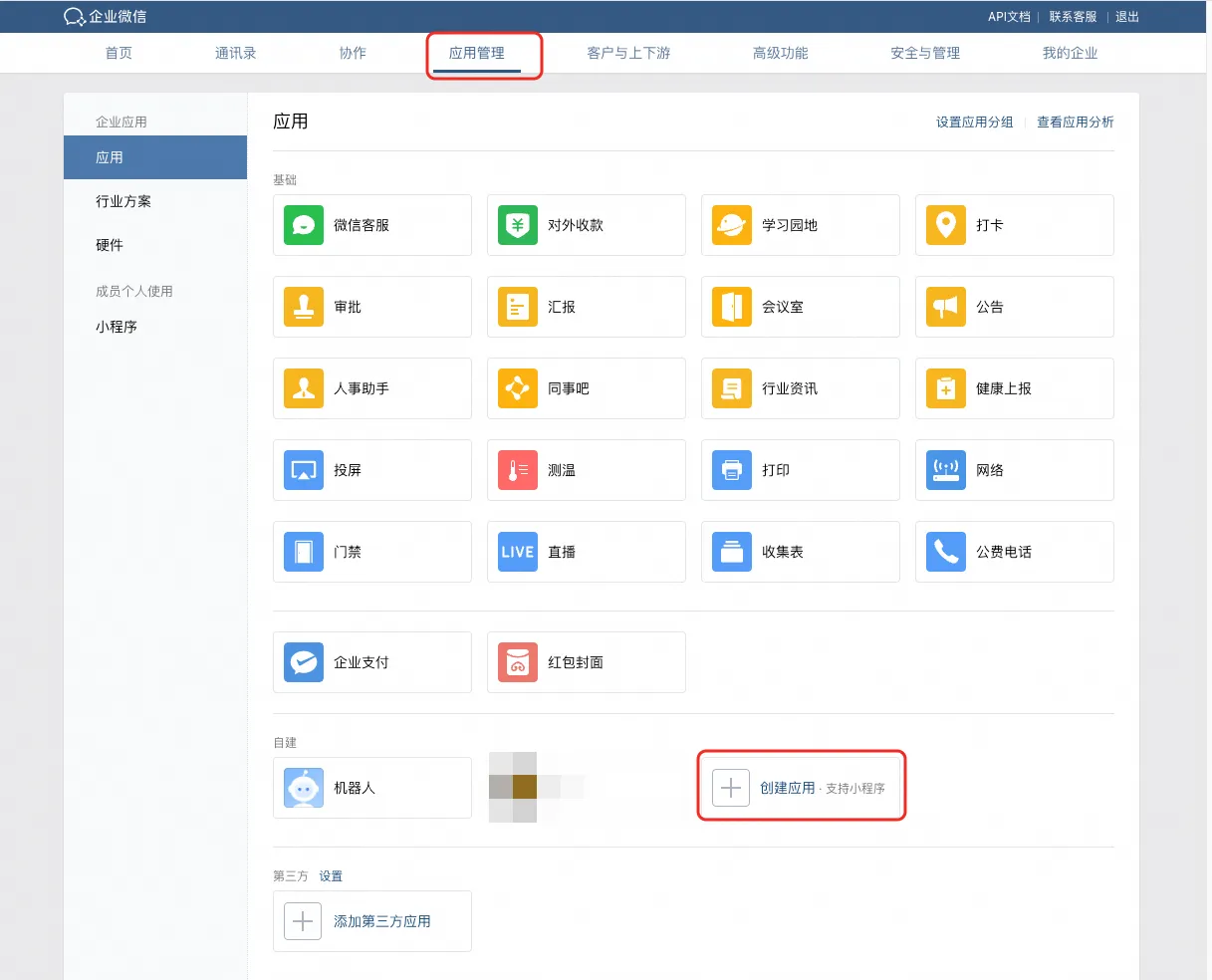Viewport: 1212px width, 980px height.
Task: Click the plus icon beside 添加第三方应用
Action: point(303,921)
